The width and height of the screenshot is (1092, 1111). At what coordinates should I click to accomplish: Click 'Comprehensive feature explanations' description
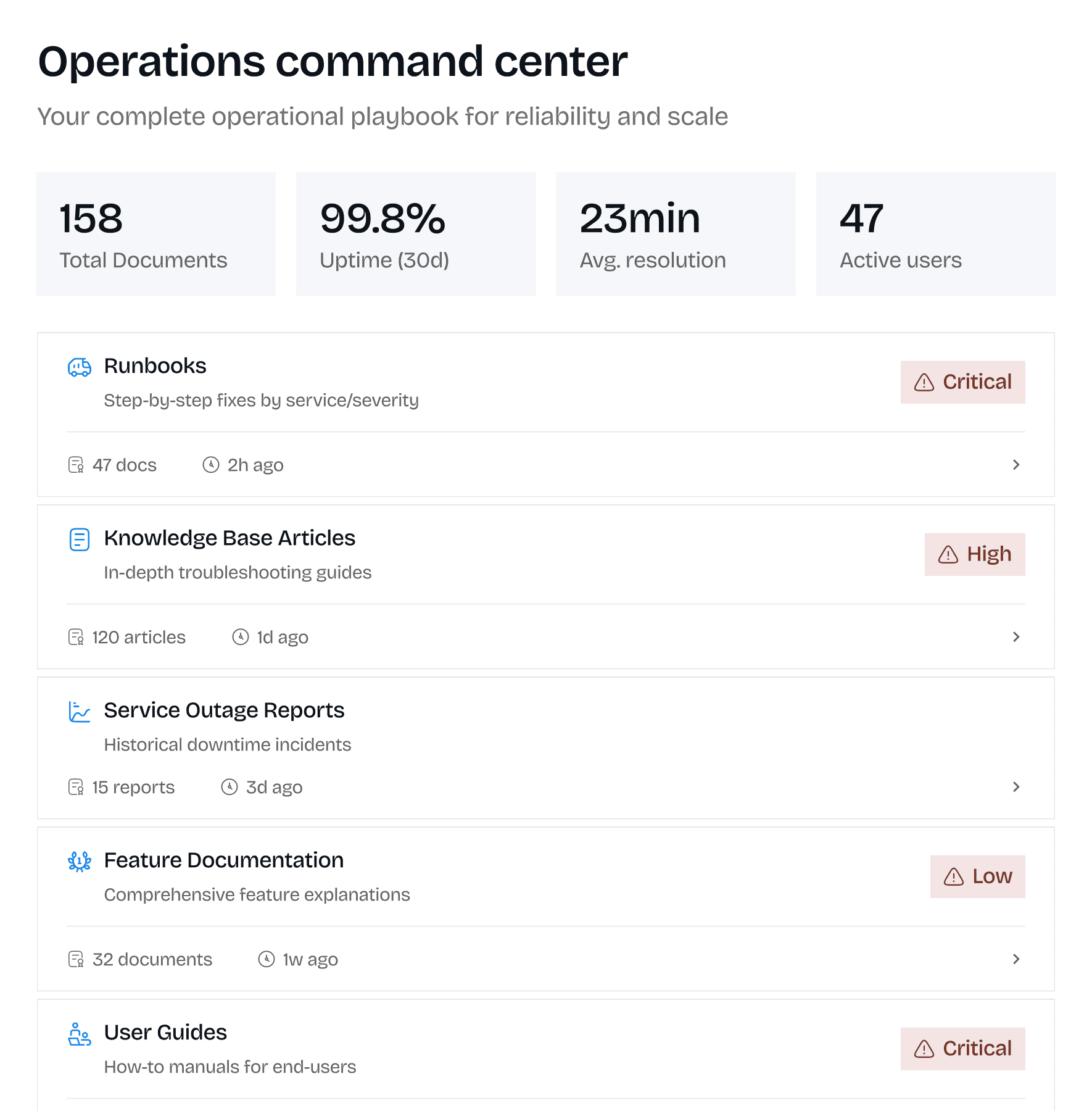[x=257, y=895]
